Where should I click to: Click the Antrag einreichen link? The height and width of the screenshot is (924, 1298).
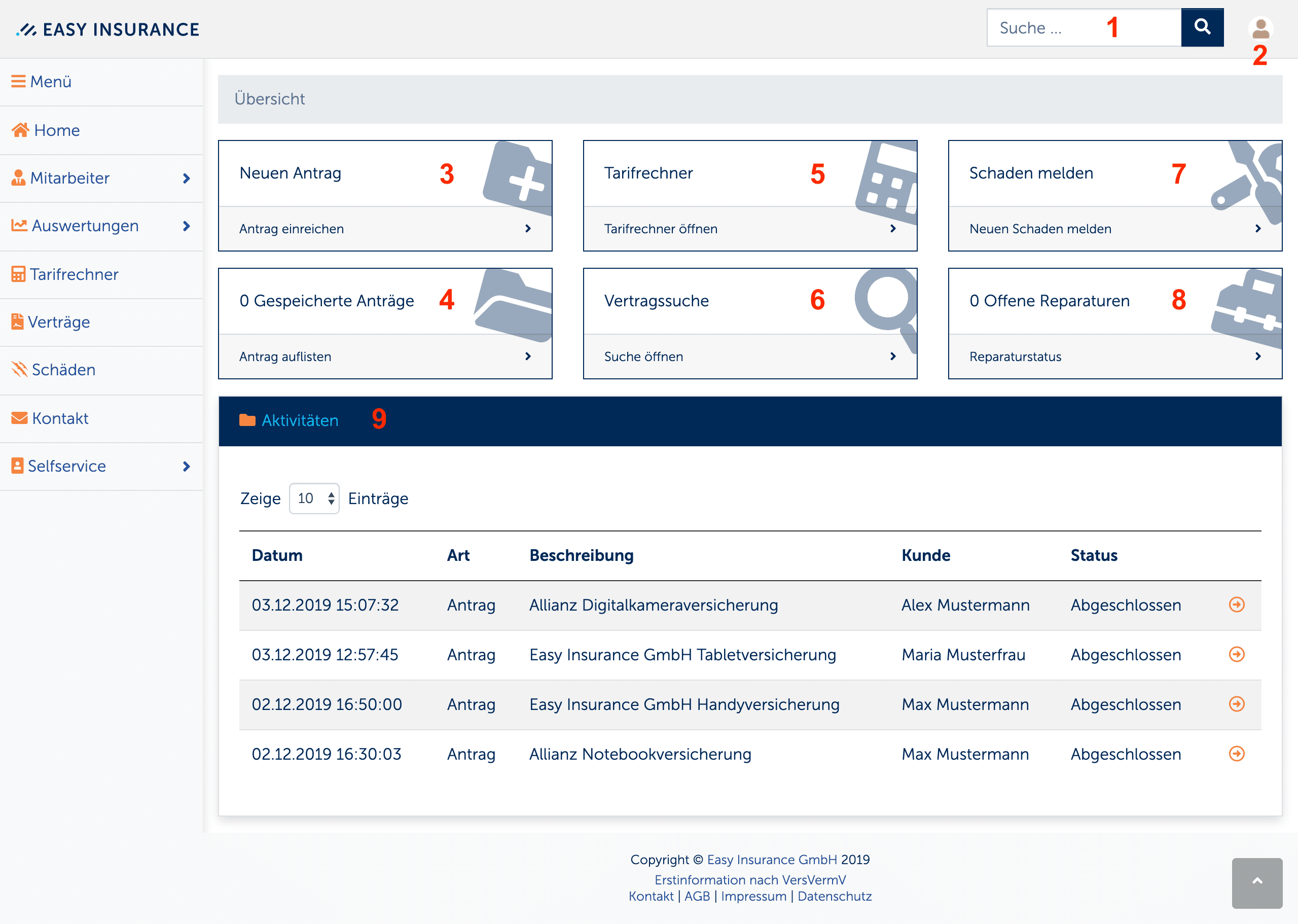[x=291, y=228]
